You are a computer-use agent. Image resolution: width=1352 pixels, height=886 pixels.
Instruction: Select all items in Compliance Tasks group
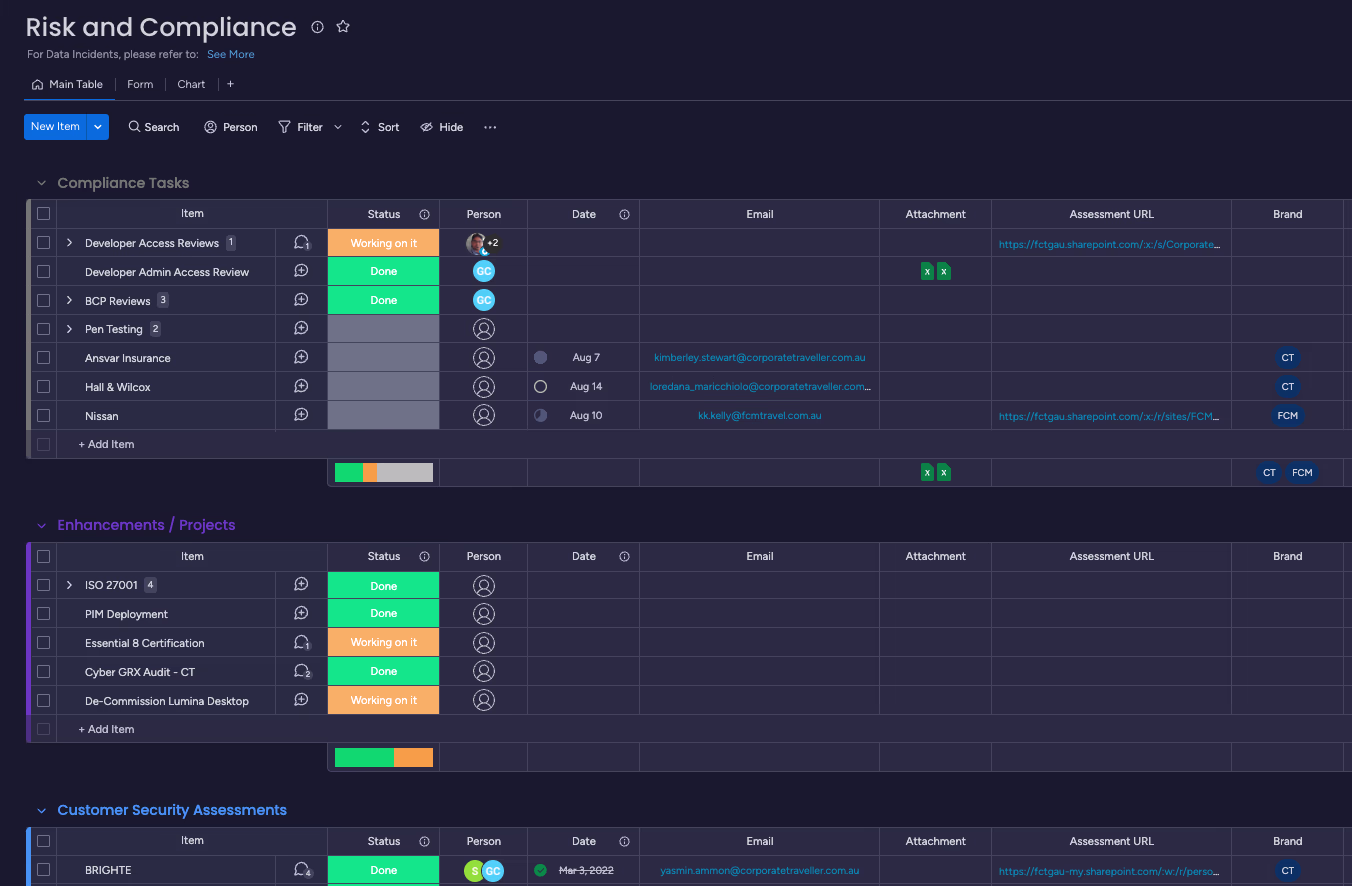click(x=43, y=213)
